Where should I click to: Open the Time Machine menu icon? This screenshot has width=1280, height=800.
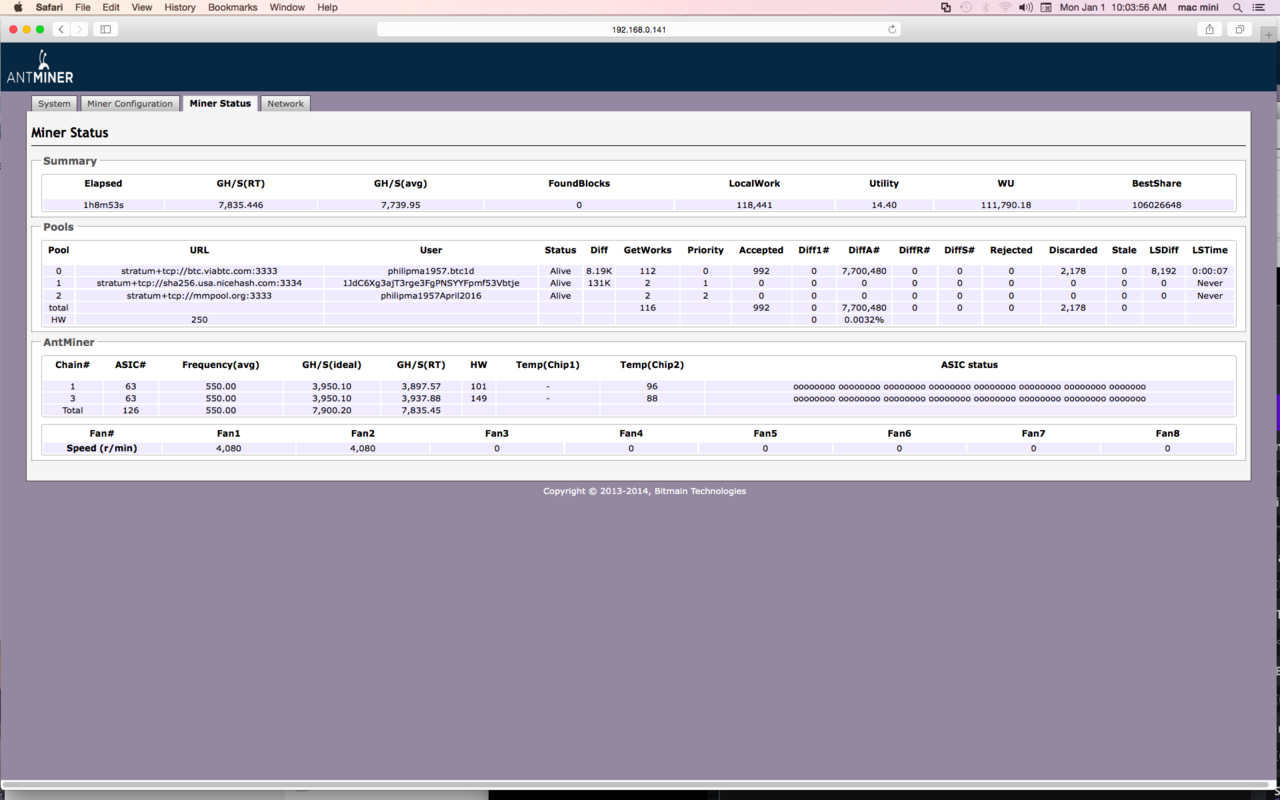tap(966, 7)
